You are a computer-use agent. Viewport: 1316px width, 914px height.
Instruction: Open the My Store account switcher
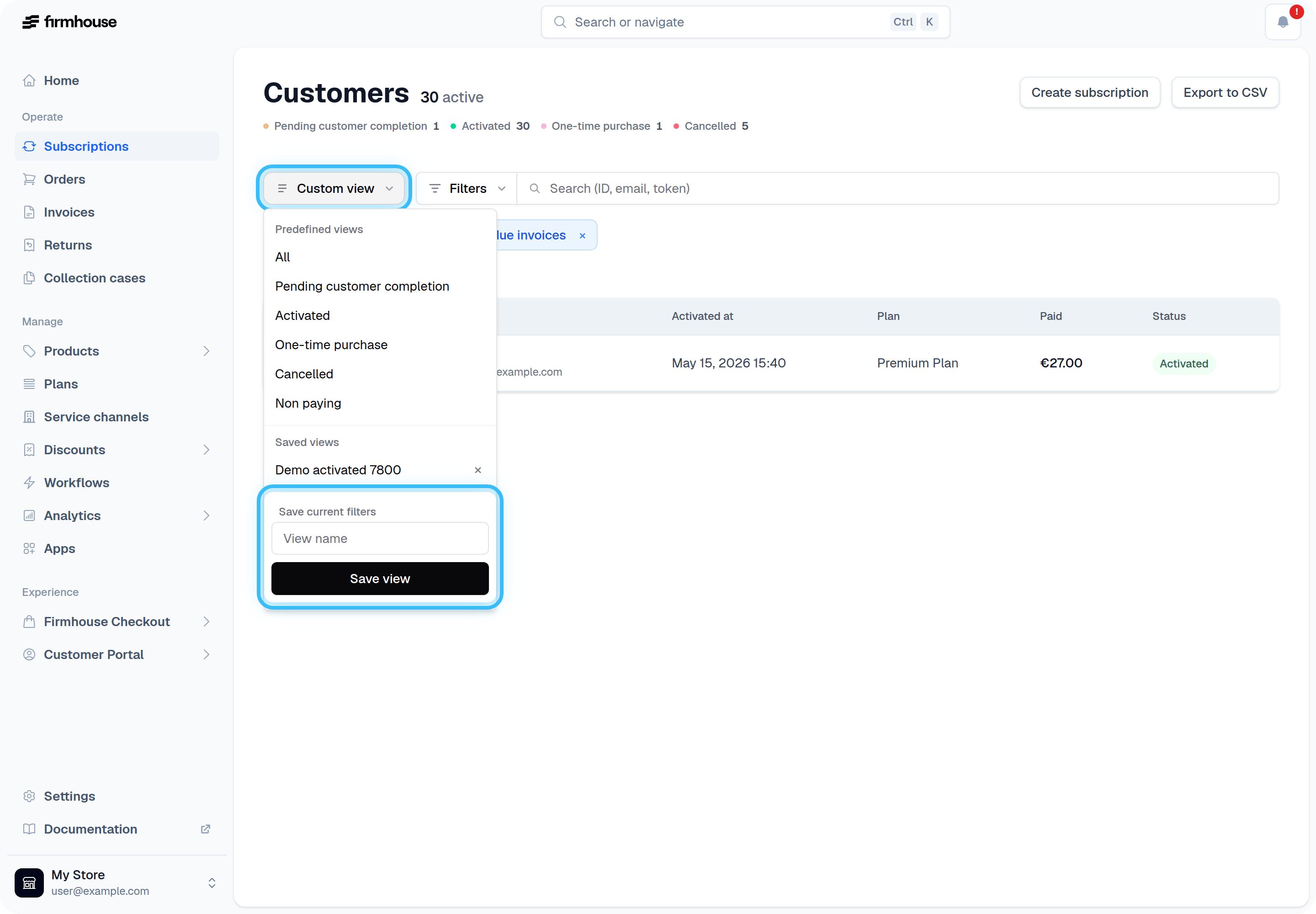point(212,883)
